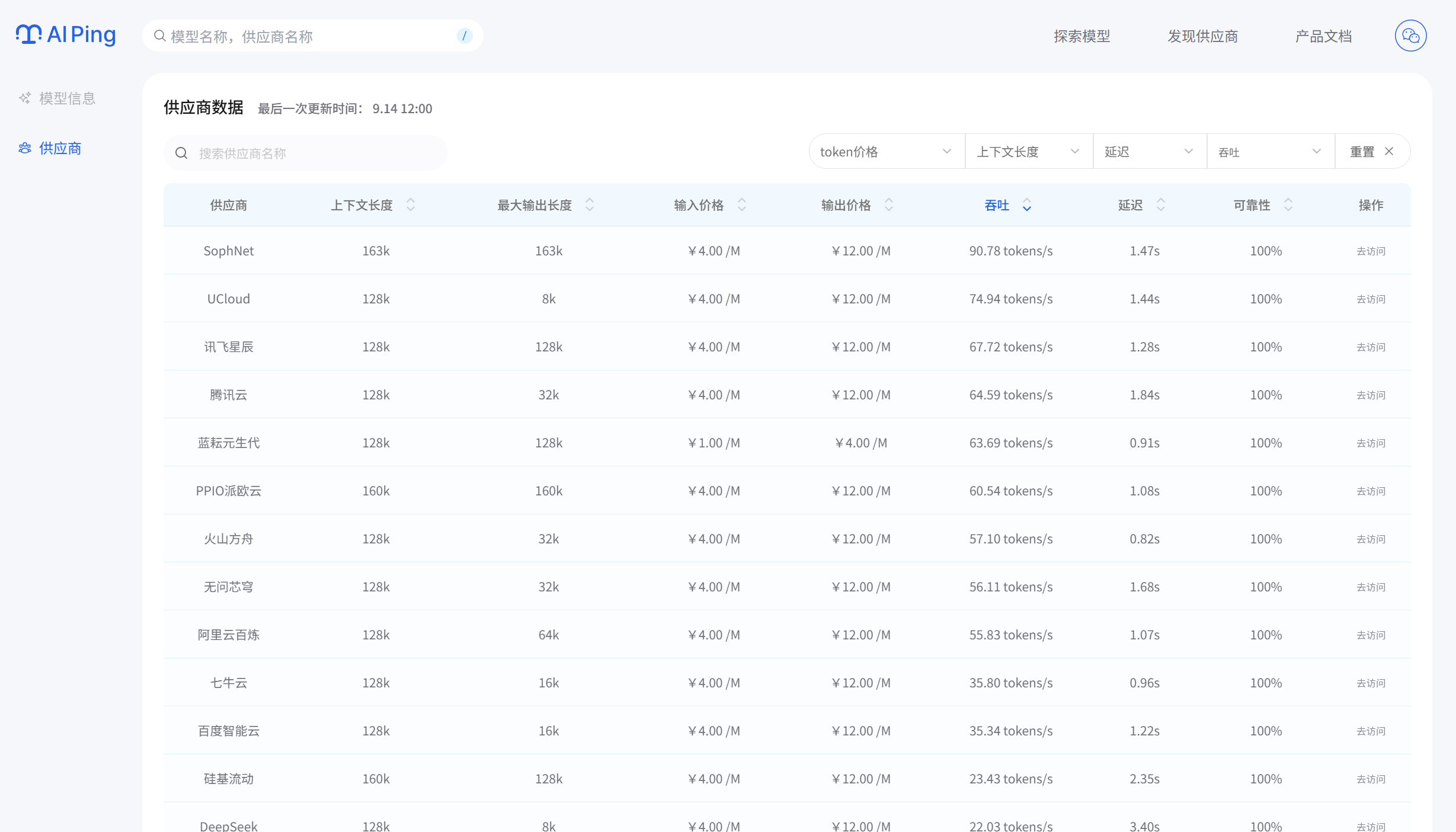Click 去访问 for 无问芯穹
The height and width of the screenshot is (832, 1456).
(1371, 587)
